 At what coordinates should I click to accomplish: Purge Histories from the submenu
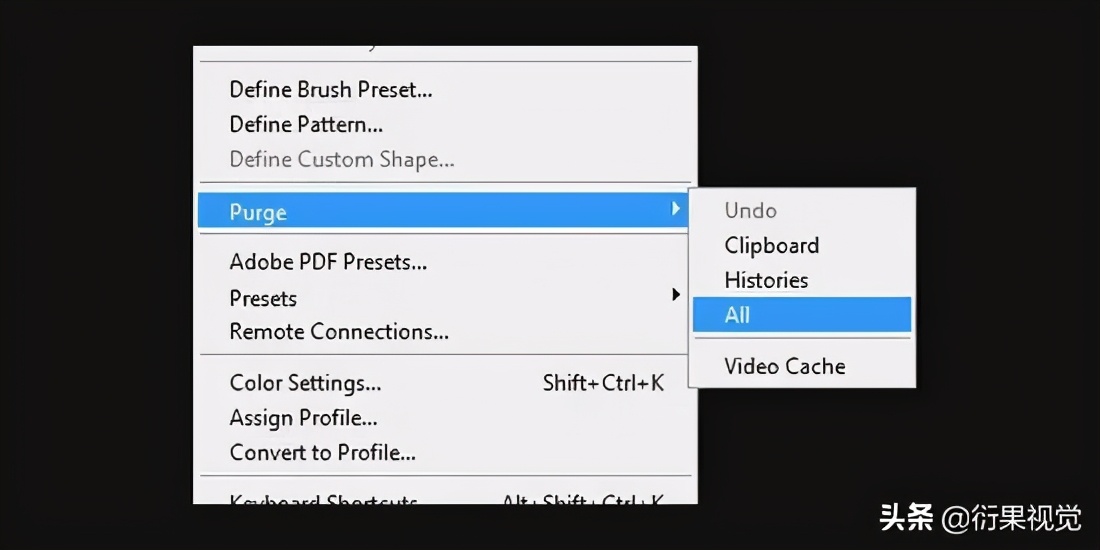pyautogui.click(x=766, y=280)
